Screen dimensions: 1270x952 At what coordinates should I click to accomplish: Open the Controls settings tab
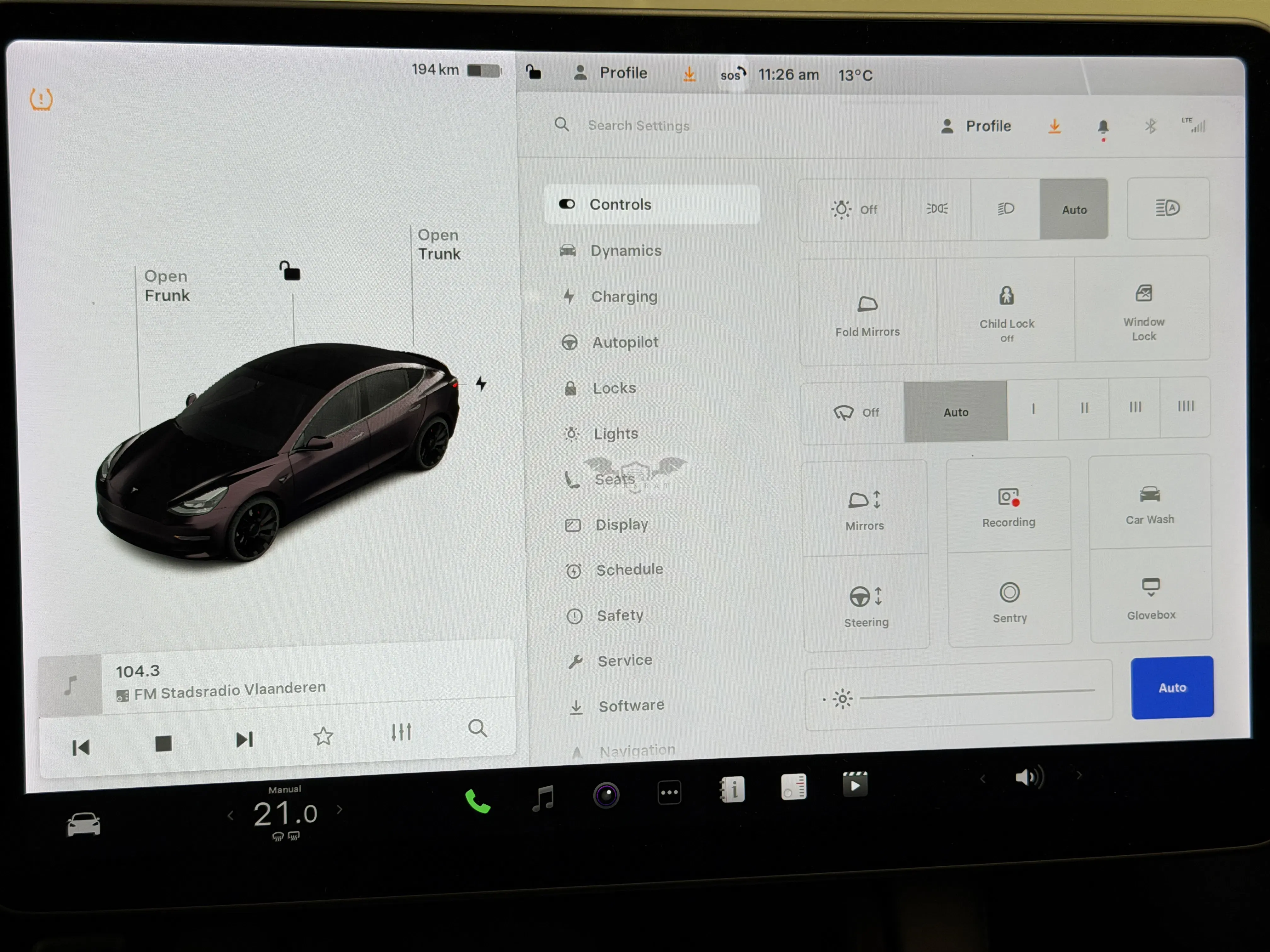(x=652, y=205)
